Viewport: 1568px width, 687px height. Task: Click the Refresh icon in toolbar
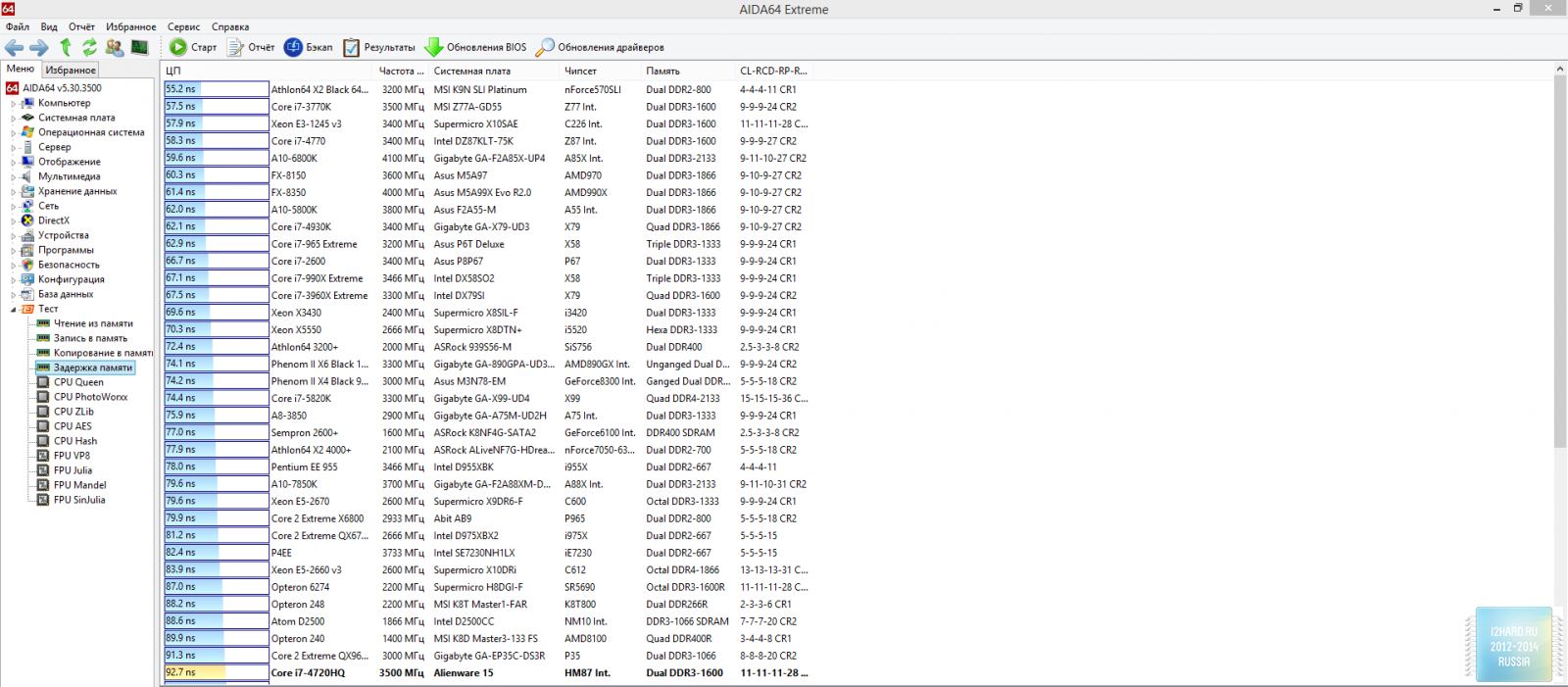(89, 47)
